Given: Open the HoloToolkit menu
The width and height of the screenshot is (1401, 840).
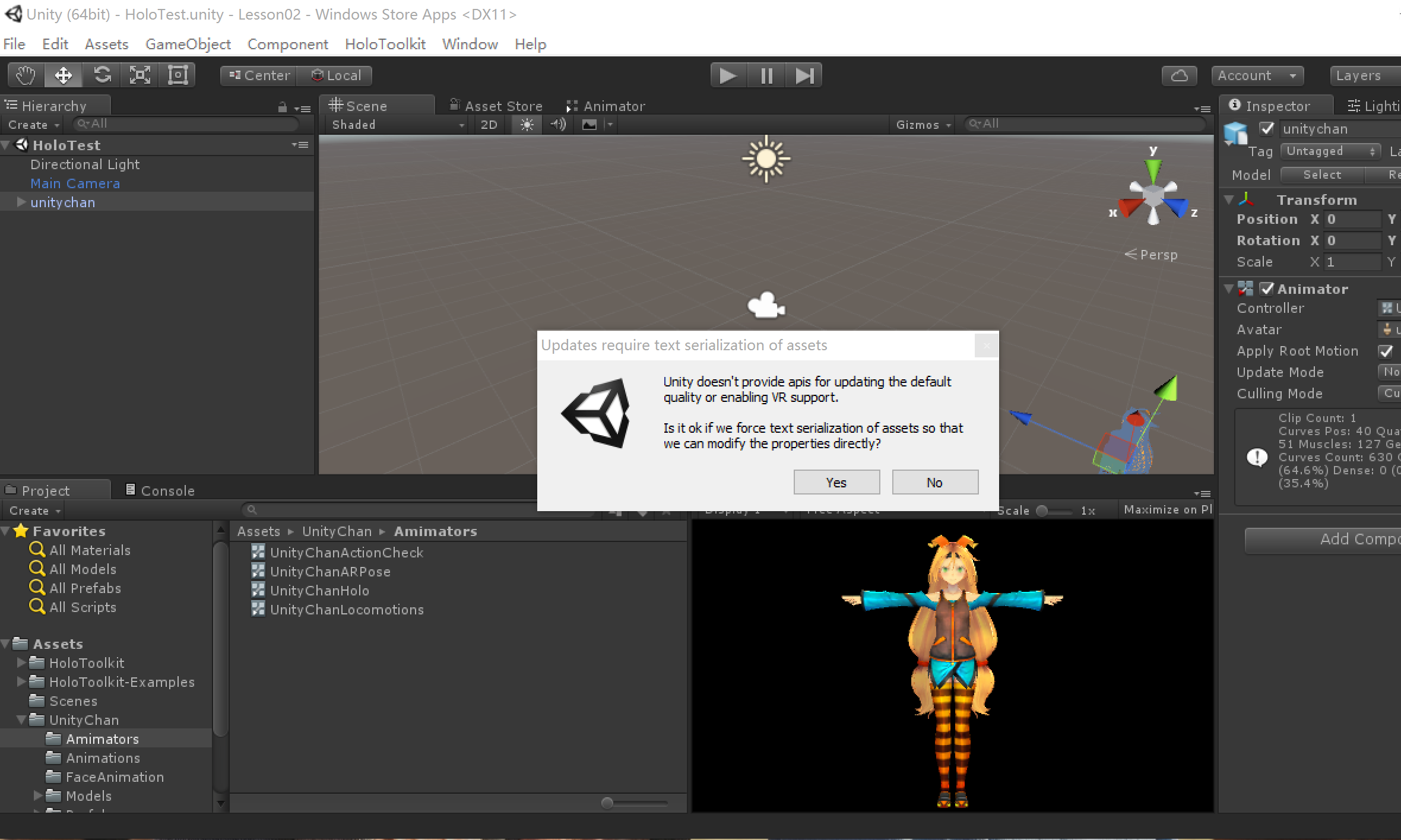Looking at the screenshot, I should tap(385, 44).
